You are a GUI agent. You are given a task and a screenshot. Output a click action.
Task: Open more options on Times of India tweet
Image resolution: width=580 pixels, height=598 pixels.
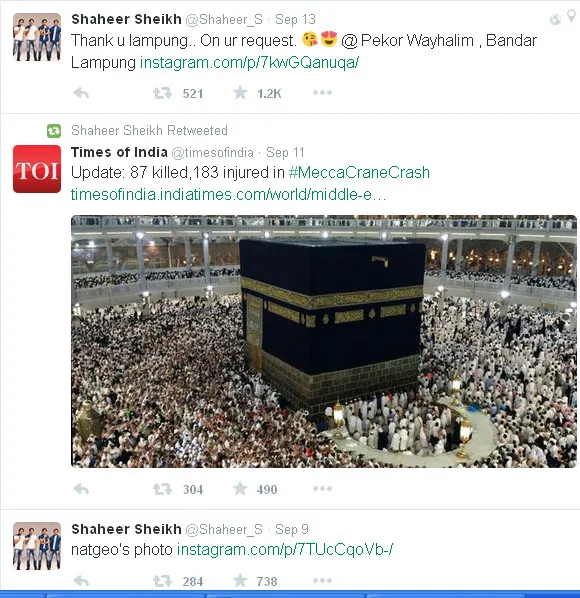(322, 489)
